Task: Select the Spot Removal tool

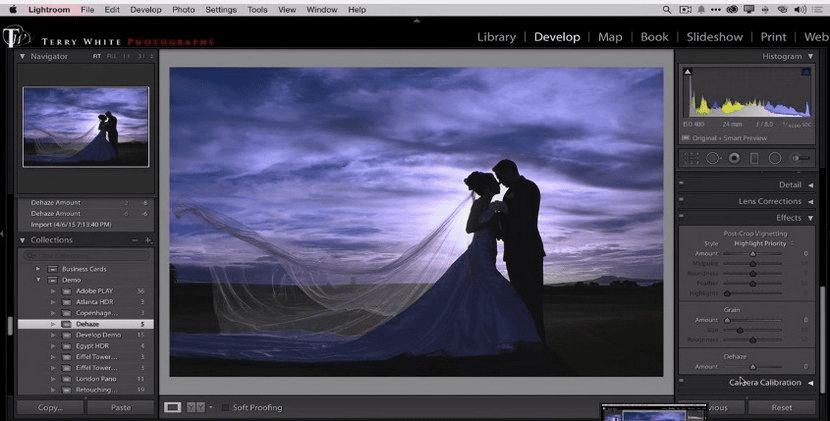Action: coord(713,158)
